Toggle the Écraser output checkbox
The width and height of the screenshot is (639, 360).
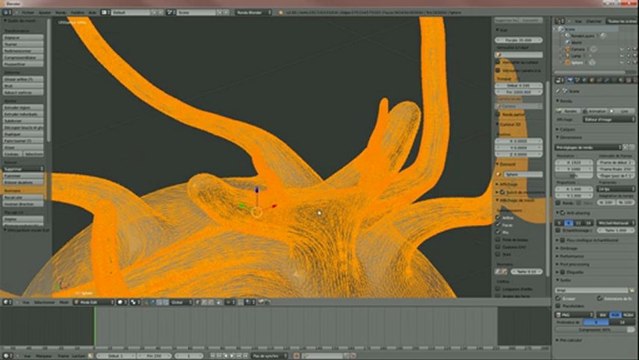tap(558, 298)
